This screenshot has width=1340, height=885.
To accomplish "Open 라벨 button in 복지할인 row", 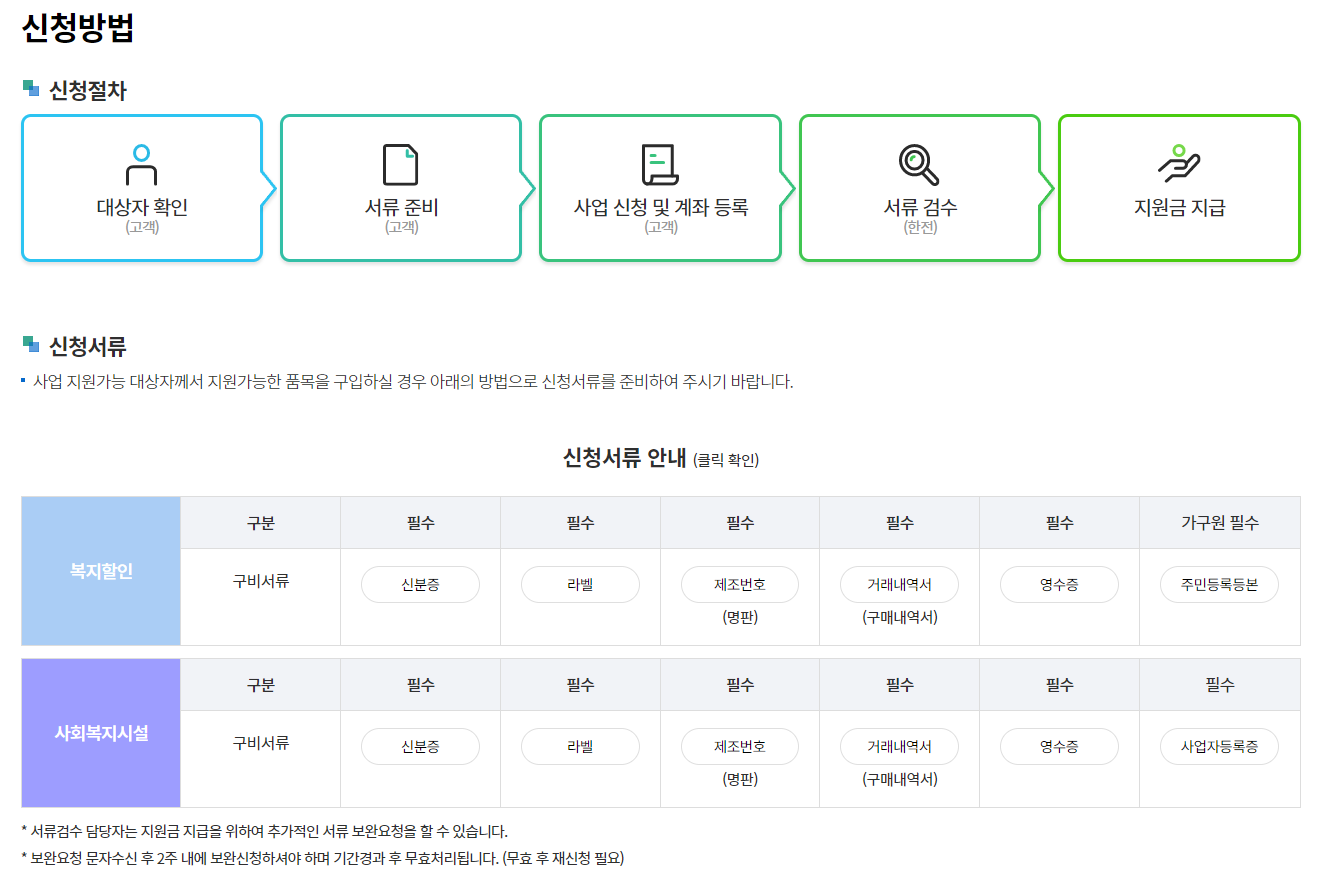I will (x=580, y=585).
